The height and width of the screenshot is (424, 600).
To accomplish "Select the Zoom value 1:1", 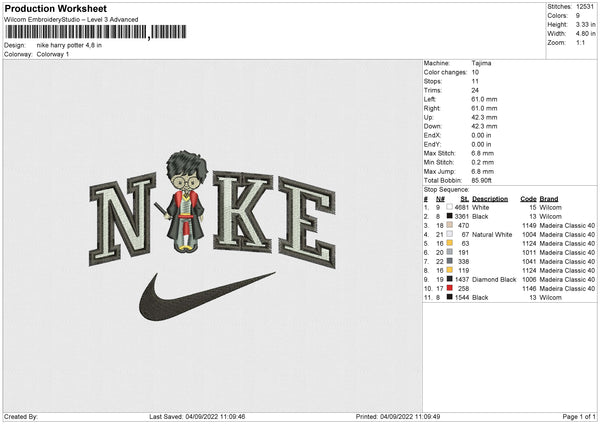I will pyautogui.click(x=580, y=42).
